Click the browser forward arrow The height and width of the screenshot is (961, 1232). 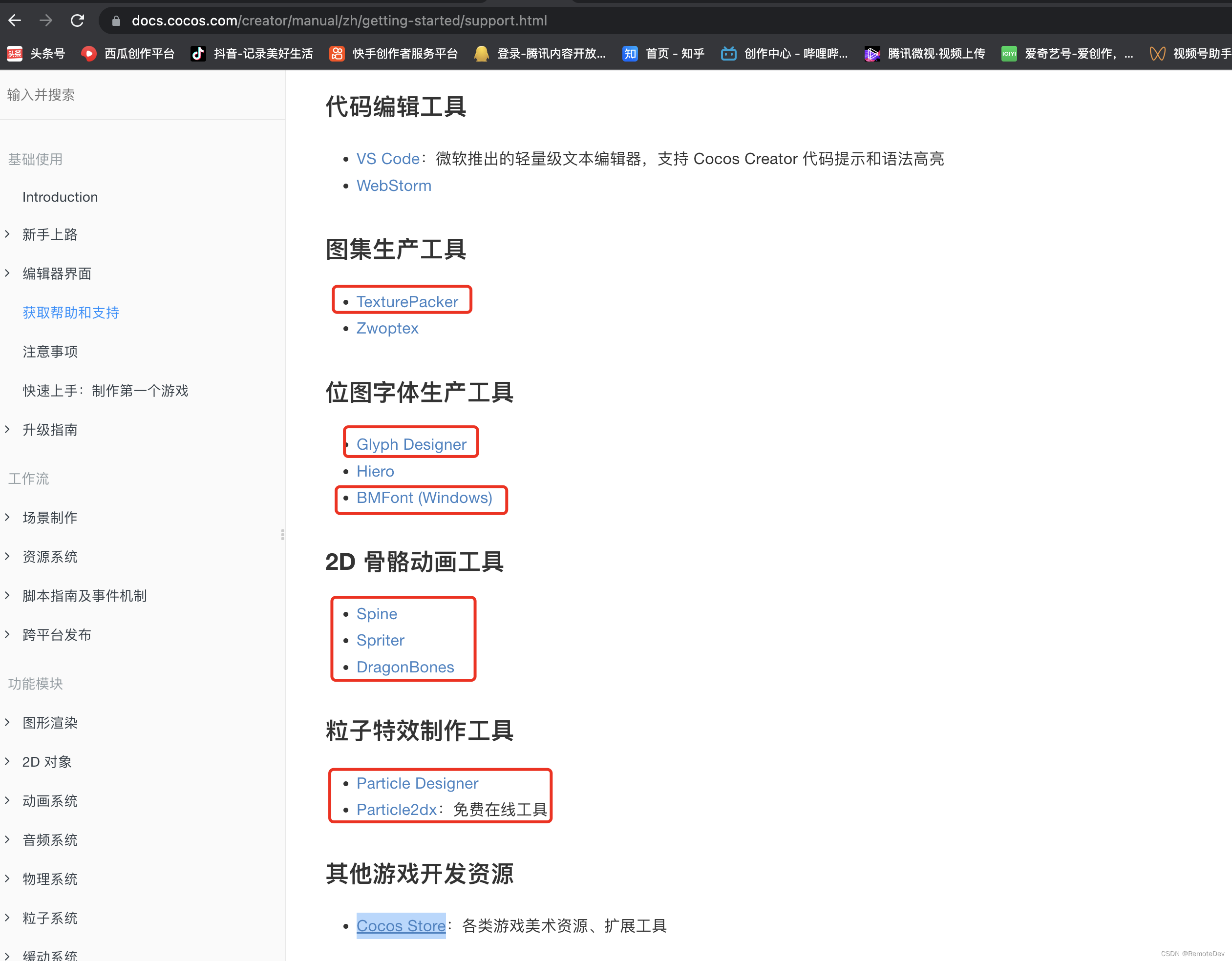[x=46, y=21]
